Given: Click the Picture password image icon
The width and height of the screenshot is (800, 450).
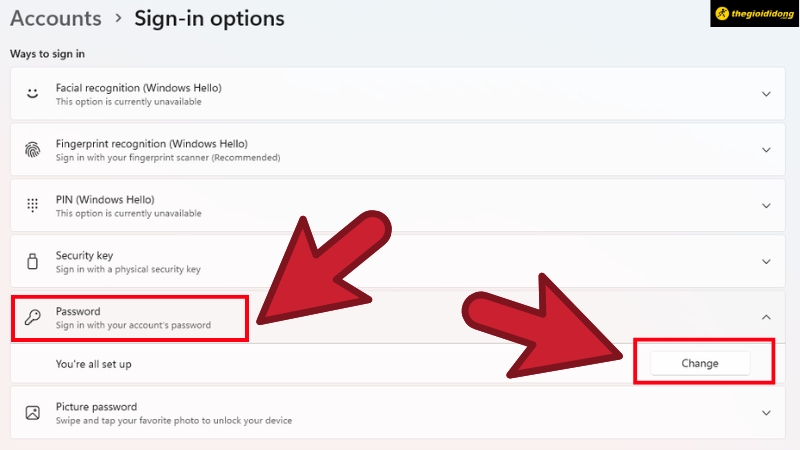Looking at the screenshot, I should pos(32,412).
